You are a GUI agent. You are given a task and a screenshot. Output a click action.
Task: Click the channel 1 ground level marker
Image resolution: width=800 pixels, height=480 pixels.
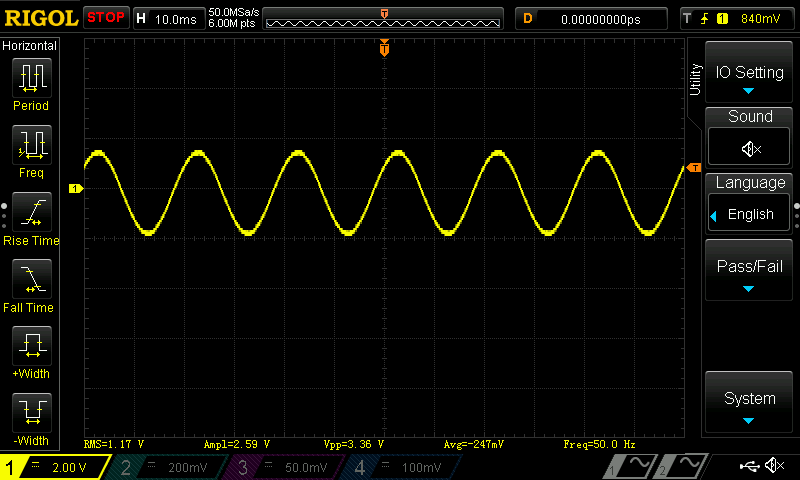pos(76,189)
